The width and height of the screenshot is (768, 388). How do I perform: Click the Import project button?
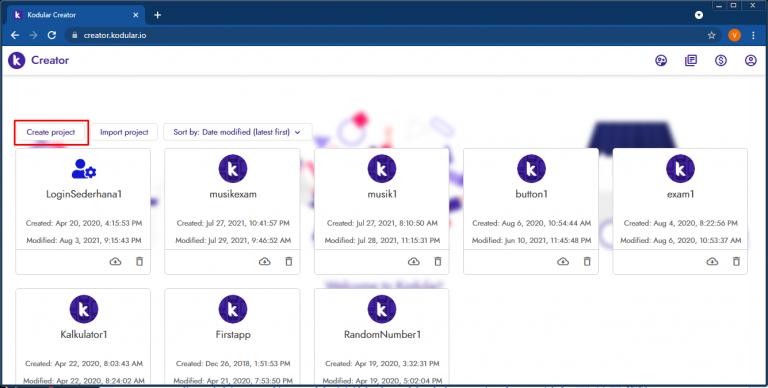(124, 132)
